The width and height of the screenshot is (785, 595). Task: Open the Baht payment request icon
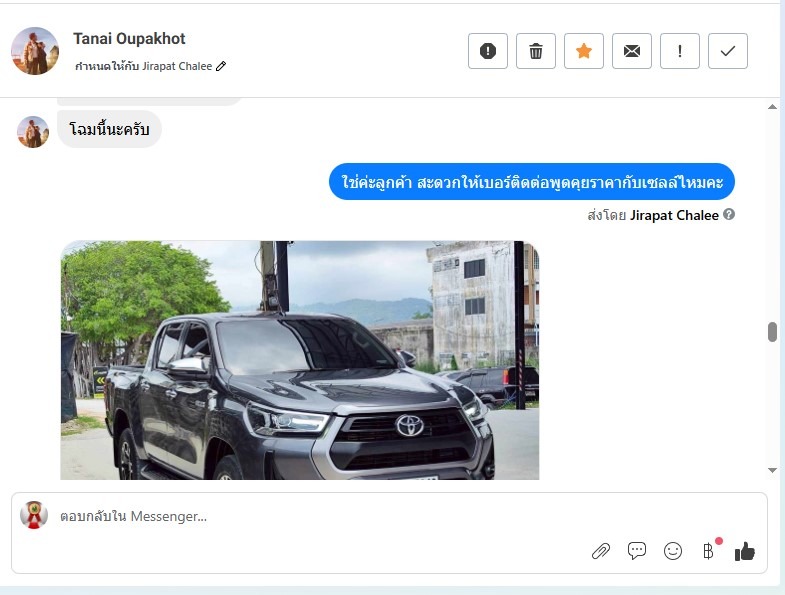[x=708, y=551]
